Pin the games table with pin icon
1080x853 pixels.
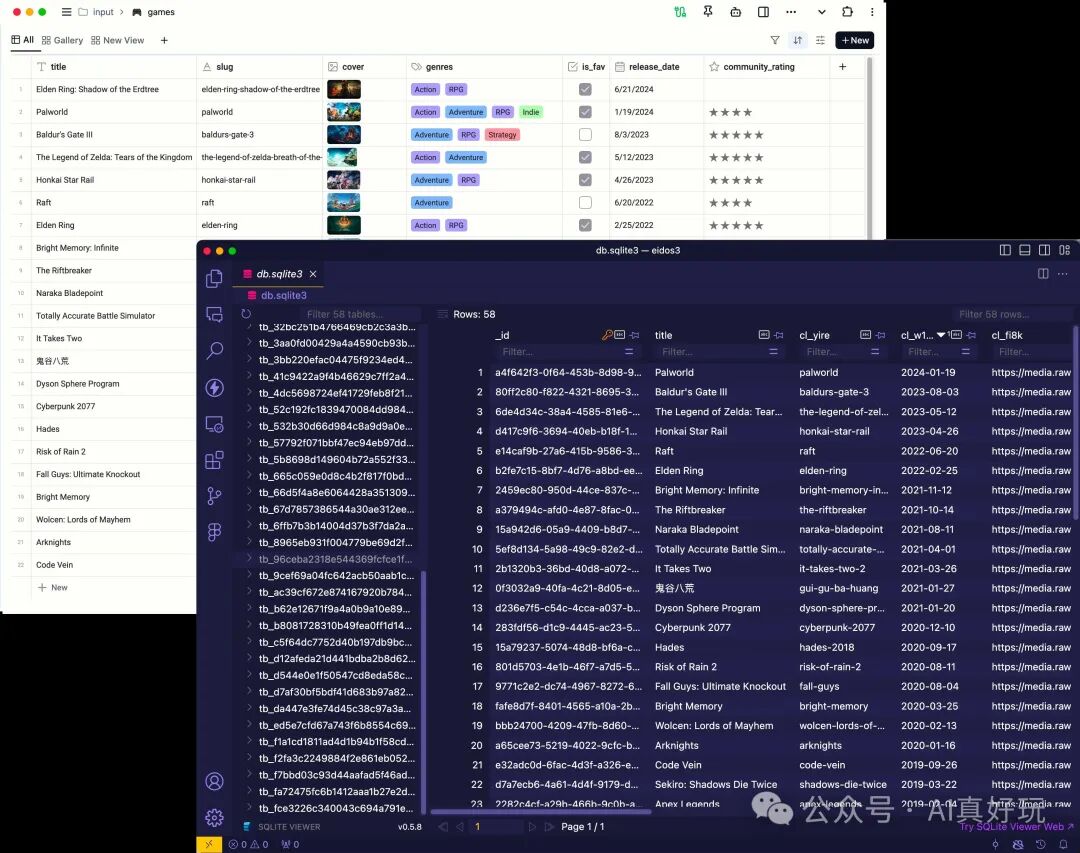(707, 12)
